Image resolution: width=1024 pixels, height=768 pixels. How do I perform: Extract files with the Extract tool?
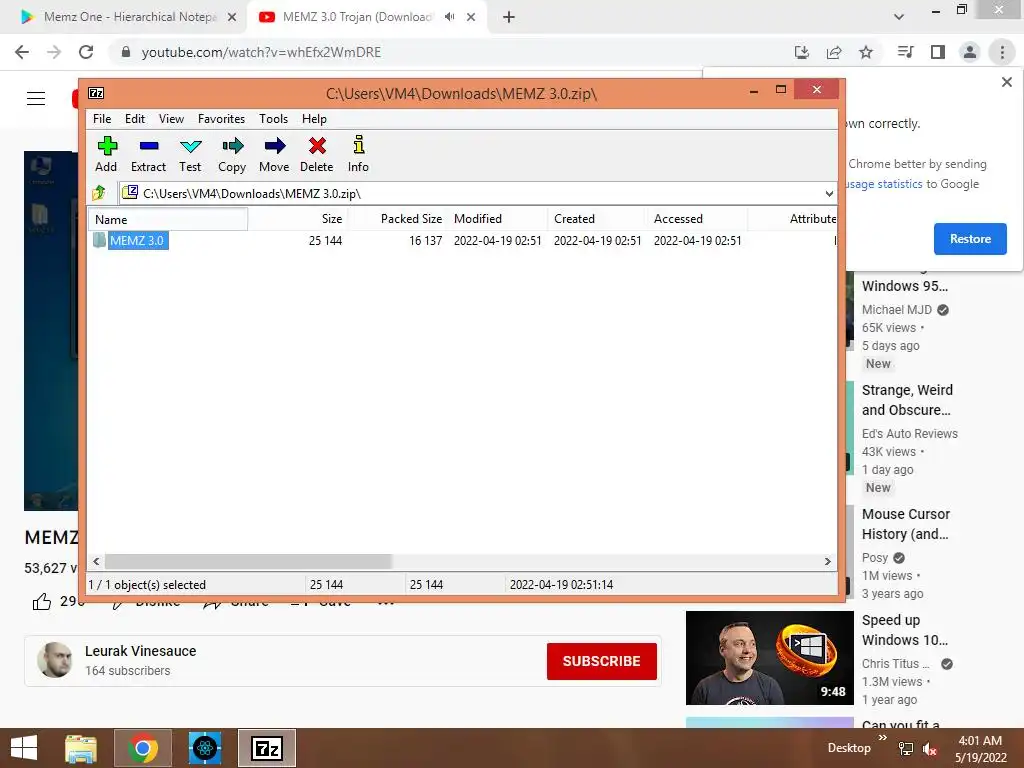[148, 154]
